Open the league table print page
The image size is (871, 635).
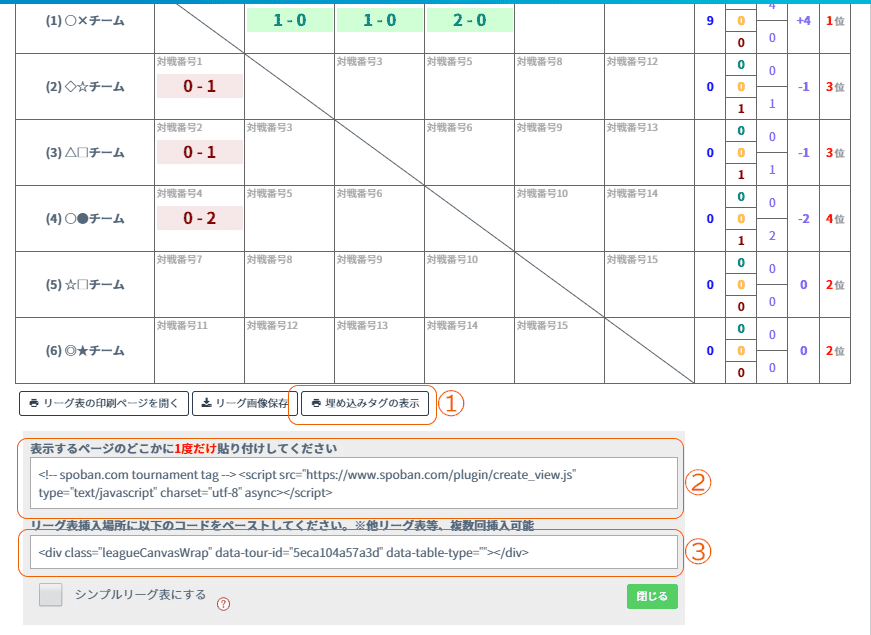coord(104,403)
